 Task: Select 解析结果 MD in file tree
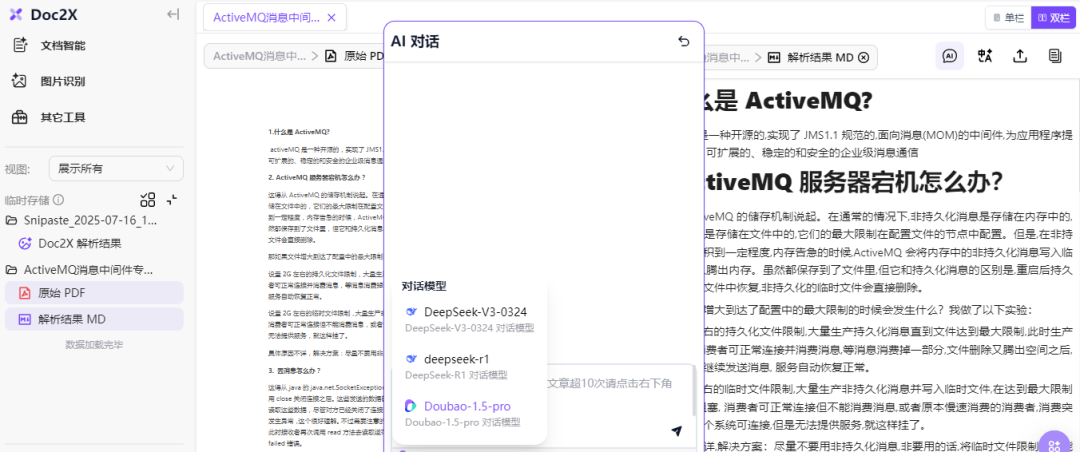click(94, 319)
